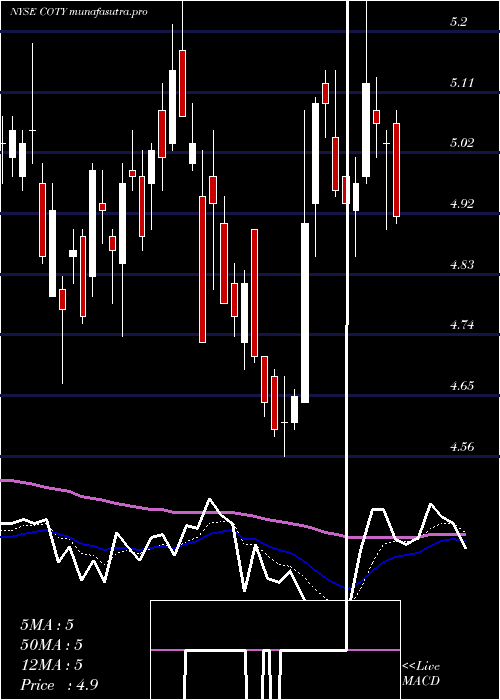
Task: Click the Price : 4.9 legend entry
Action: [x=59, y=685]
